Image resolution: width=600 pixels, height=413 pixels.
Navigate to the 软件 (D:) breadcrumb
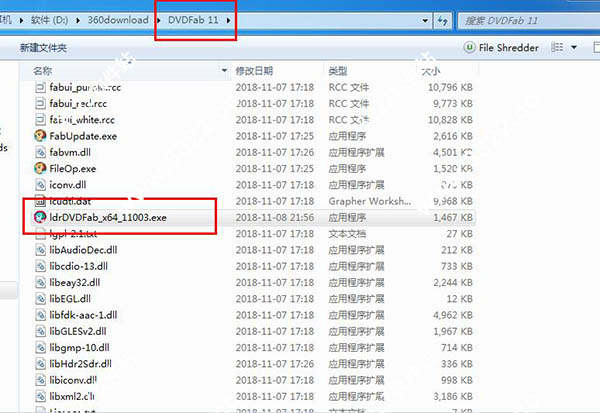point(49,20)
